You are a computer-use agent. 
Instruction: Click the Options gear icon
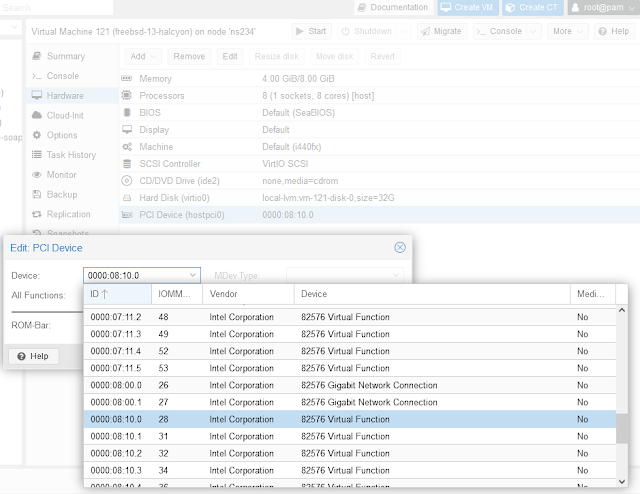pos(37,135)
